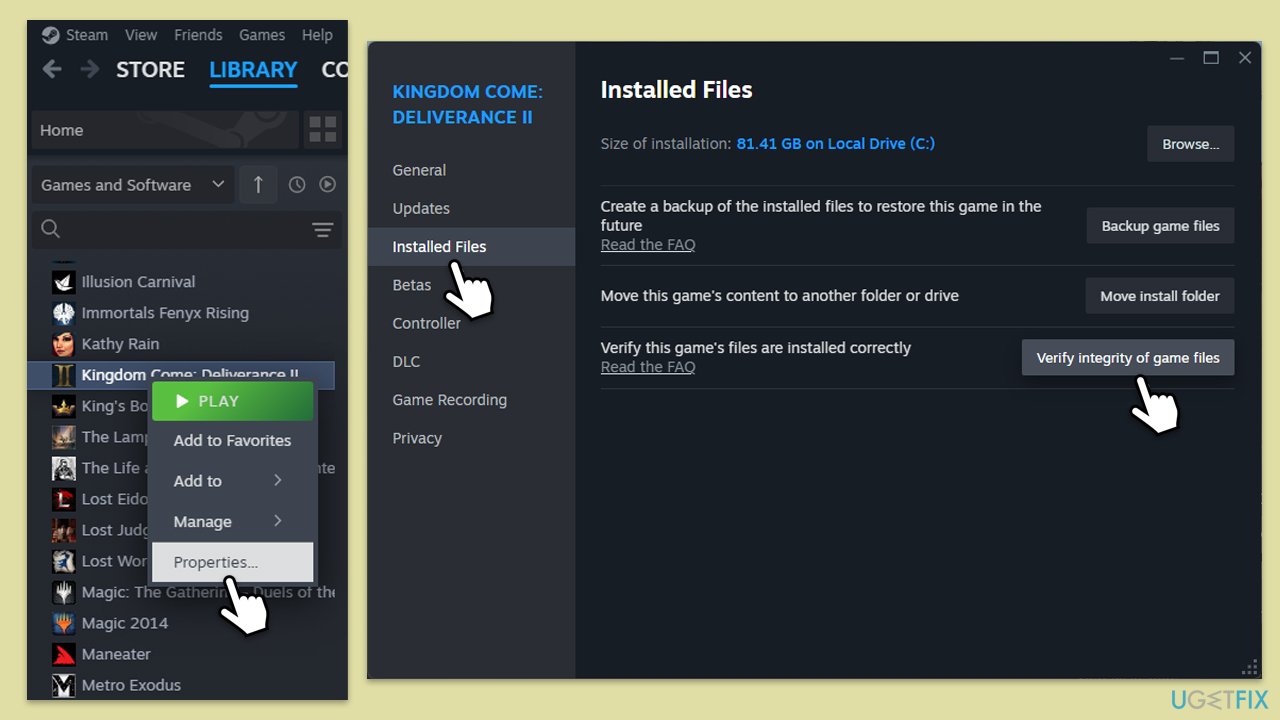Screen dimensions: 1280x720
Task: Click the Steam logo icon in menu bar
Action: pyautogui.click(x=50, y=35)
